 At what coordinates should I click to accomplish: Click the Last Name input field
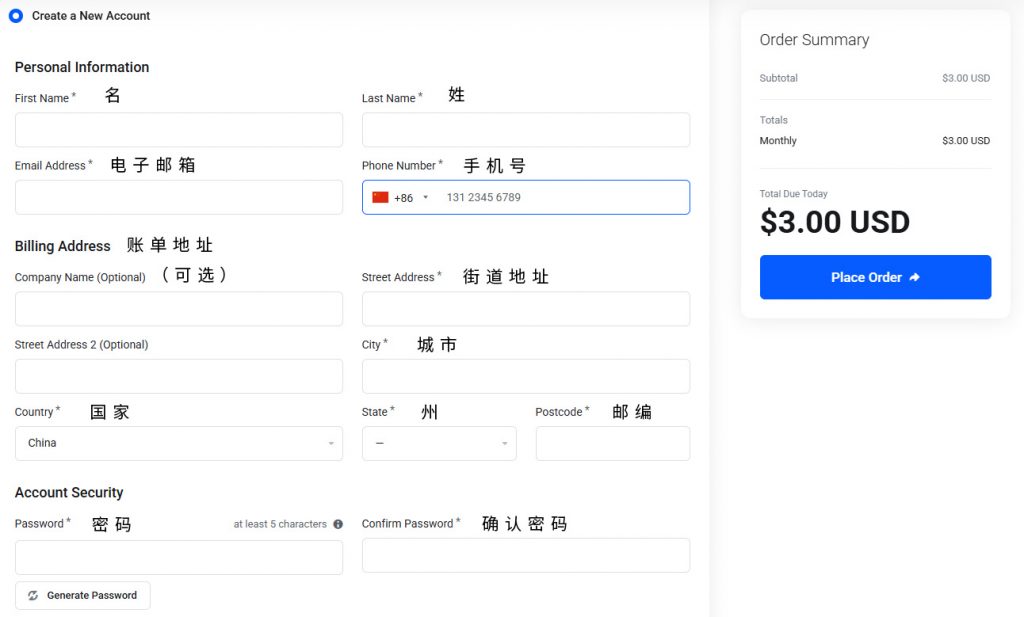click(525, 129)
